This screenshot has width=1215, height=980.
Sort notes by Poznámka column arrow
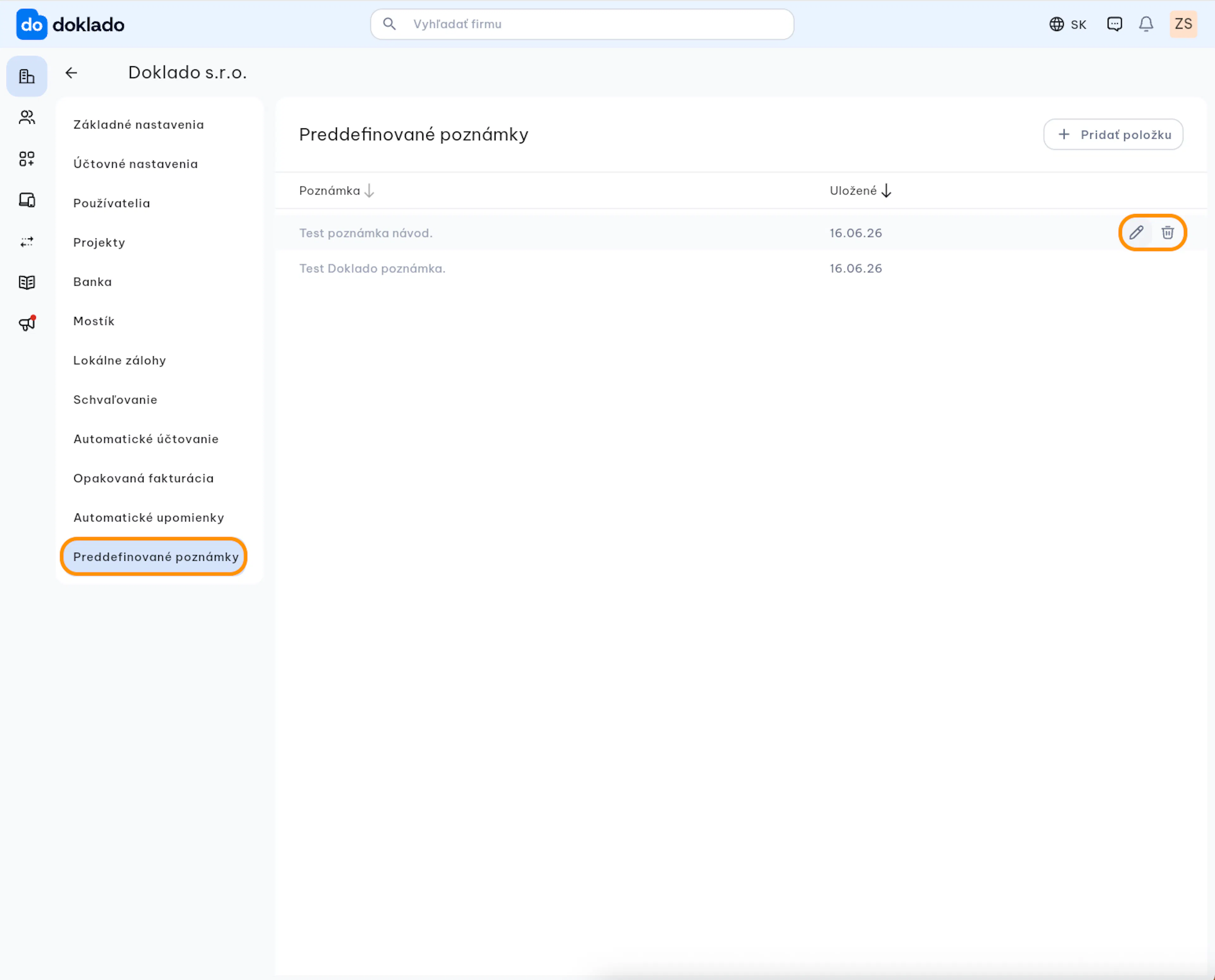click(369, 191)
